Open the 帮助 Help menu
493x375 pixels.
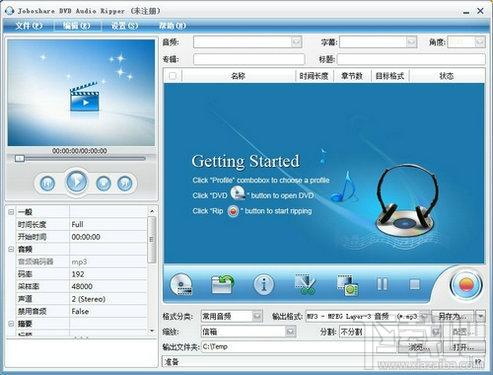point(172,26)
